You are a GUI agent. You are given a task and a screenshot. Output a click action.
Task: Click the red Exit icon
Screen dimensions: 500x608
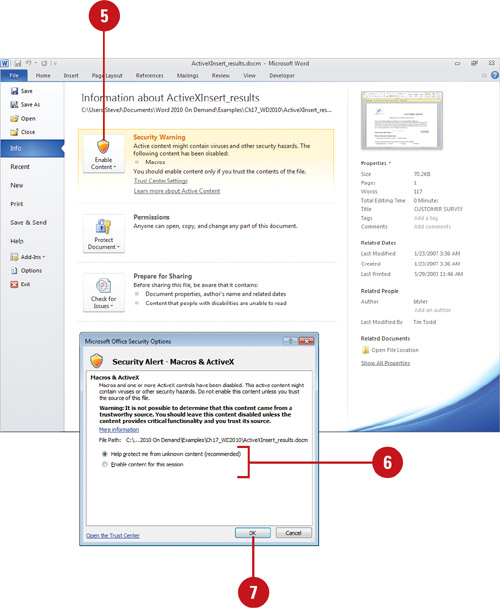tap(14, 284)
